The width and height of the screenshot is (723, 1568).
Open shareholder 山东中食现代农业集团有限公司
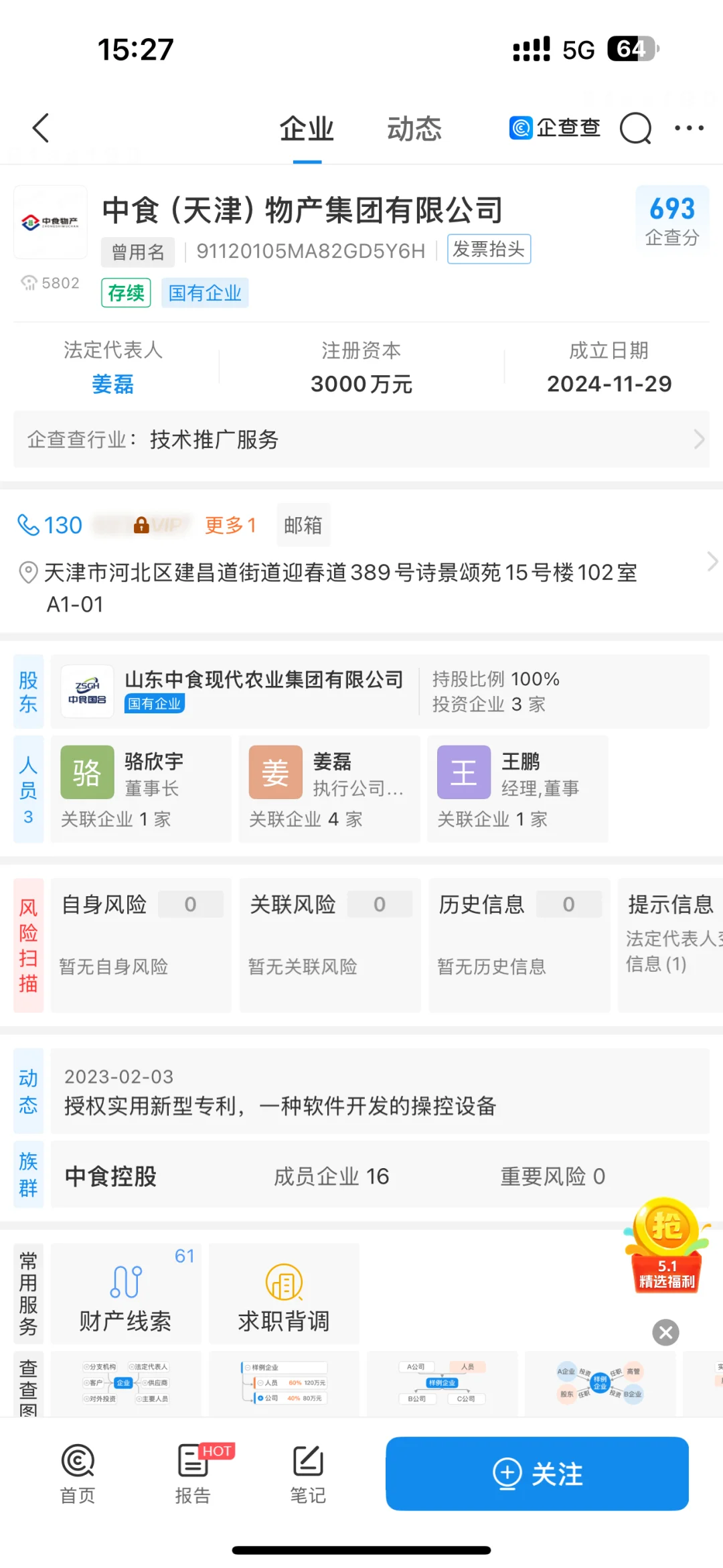[264, 679]
